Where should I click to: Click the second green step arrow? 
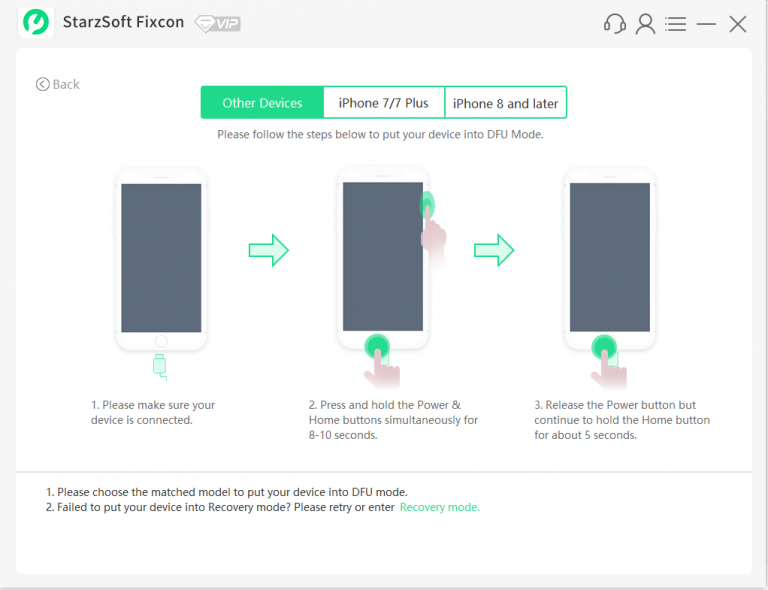point(494,250)
